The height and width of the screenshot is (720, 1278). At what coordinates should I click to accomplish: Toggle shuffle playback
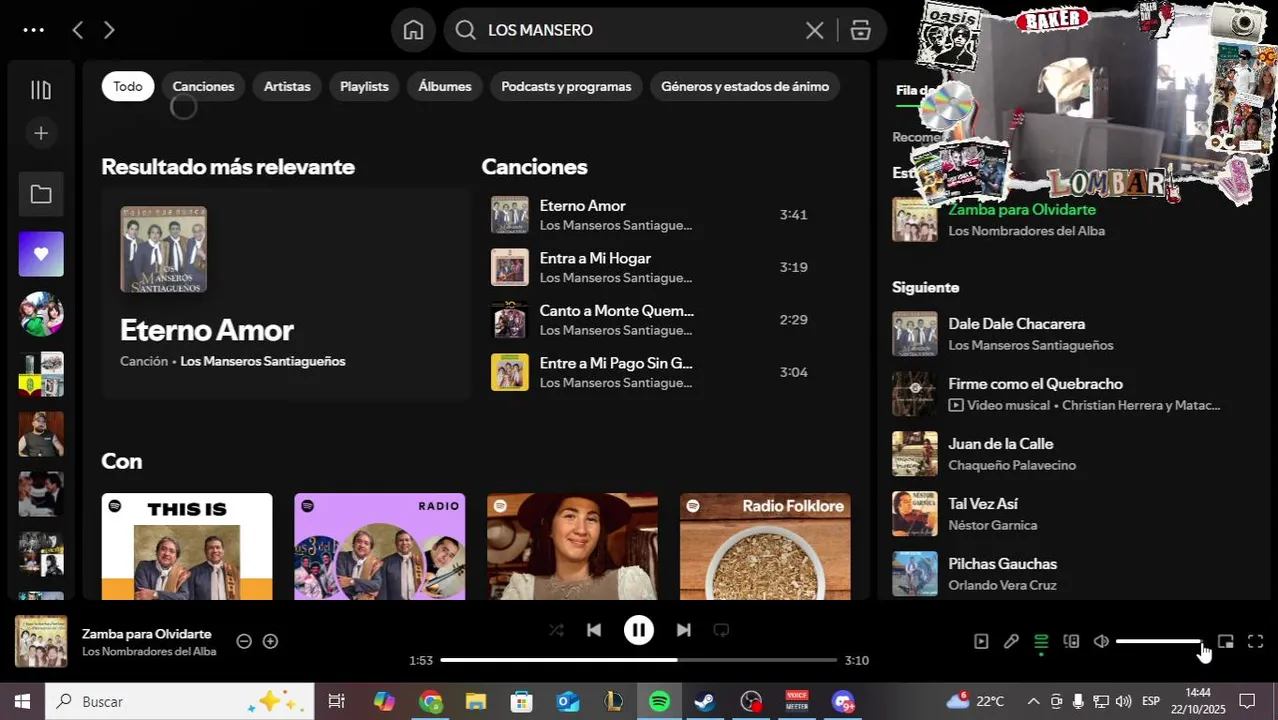556,630
